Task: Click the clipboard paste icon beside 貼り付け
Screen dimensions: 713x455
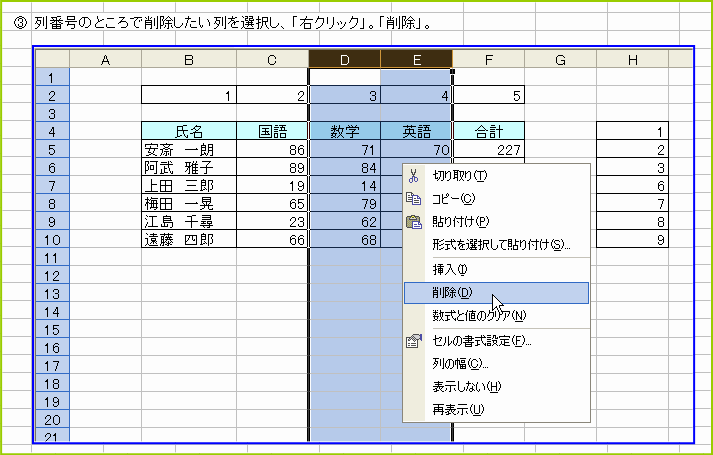Action: click(413, 222)
